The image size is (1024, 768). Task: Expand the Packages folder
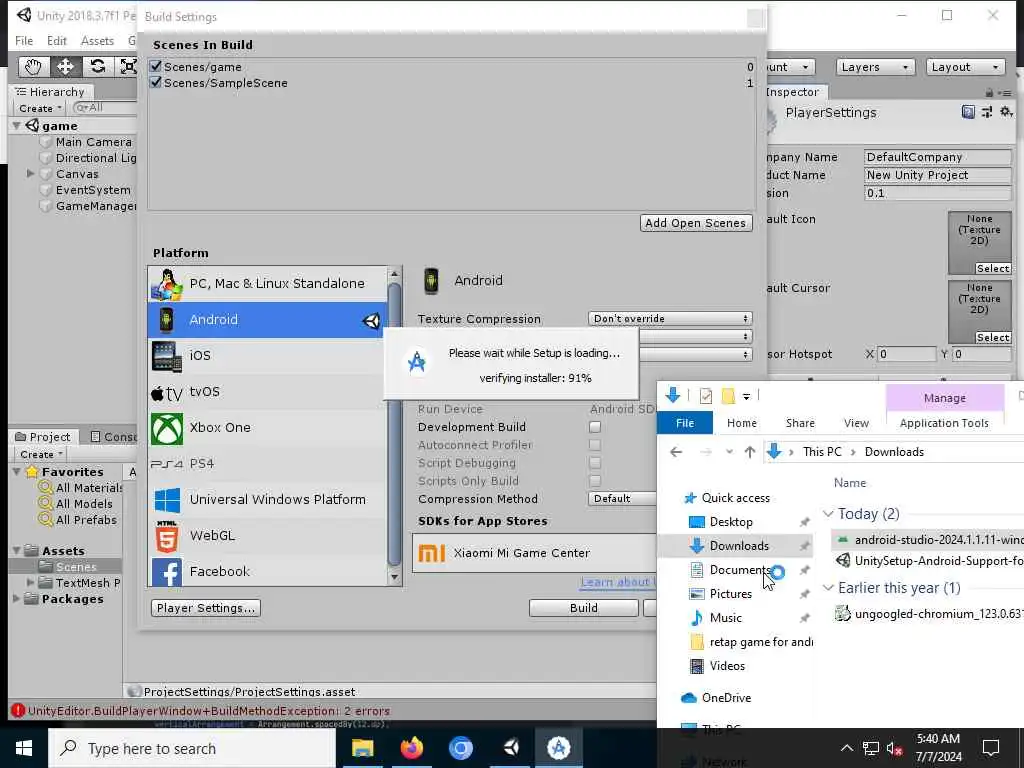click(x=16, y=599)
